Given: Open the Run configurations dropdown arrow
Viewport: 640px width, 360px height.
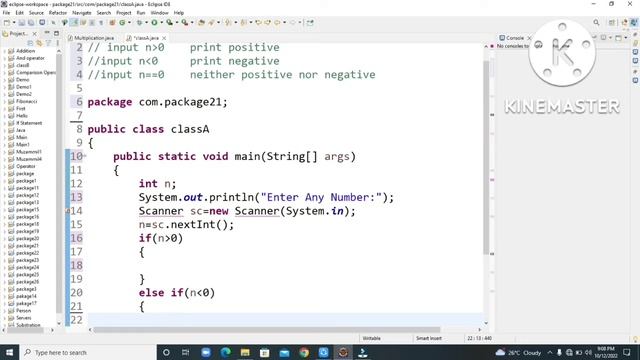Looking at the screenshot, I should click(x=161, y=22).
